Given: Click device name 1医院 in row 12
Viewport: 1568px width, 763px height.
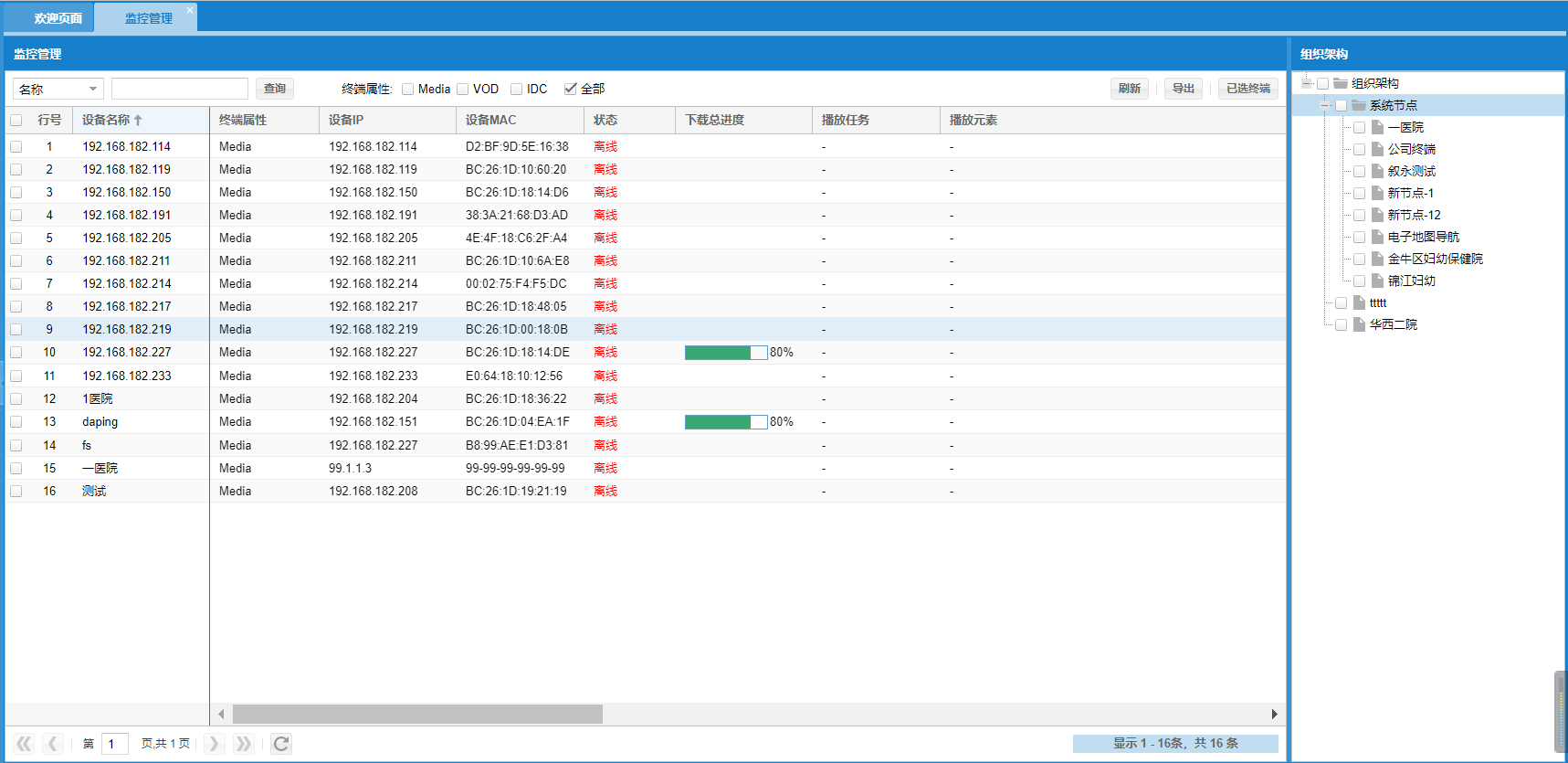Looking at the screenshot, I should tap(98, 398).
